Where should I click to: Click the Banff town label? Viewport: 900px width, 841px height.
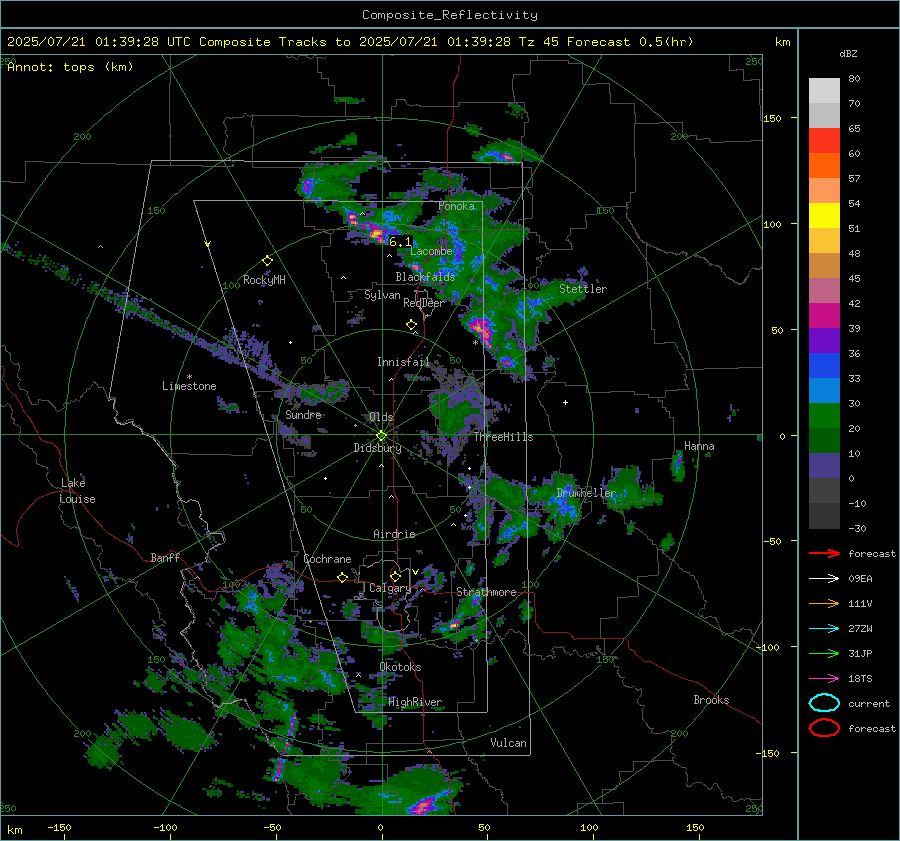[165, 557]
